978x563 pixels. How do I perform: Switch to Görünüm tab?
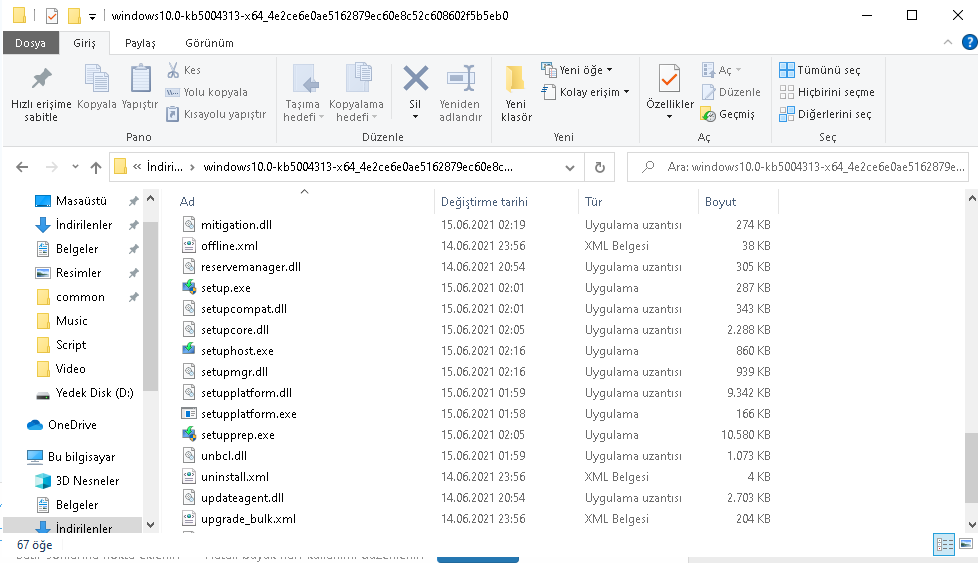[210, 43]
